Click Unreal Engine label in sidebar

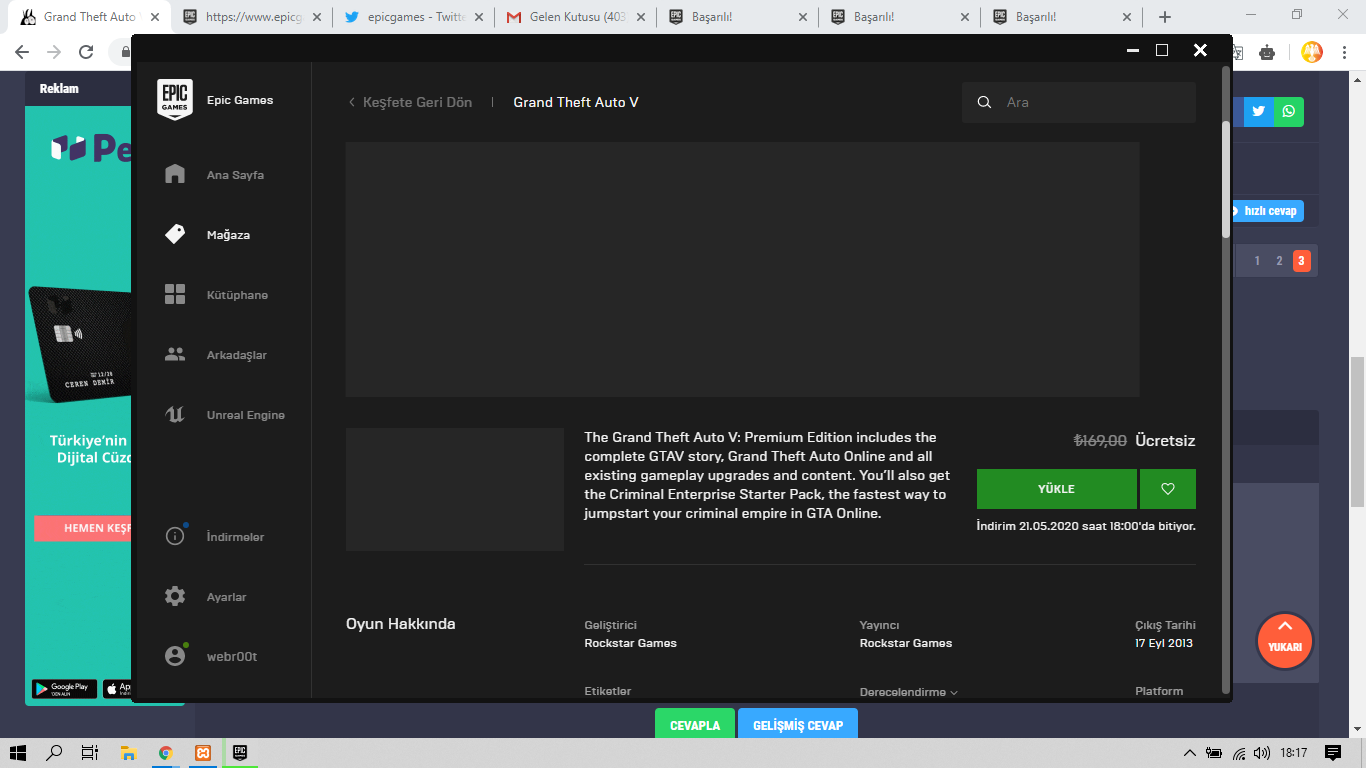tap(246, 415)
